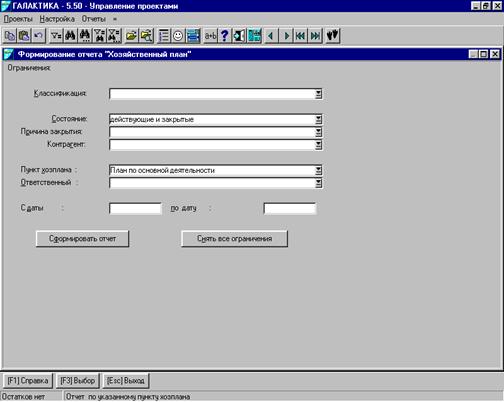Viewport: 504px width, 402px height.
Task: Click the open folder toolbar icon
Action: click(131, 36)
